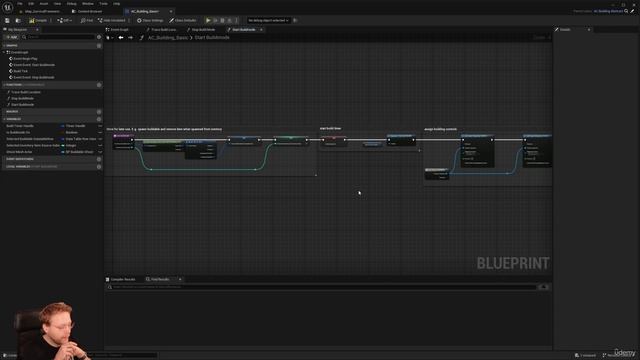Click the Stop simulation button
Image resolution: width=640 pixels, height=360 pixels.
[x=222, y=20]
